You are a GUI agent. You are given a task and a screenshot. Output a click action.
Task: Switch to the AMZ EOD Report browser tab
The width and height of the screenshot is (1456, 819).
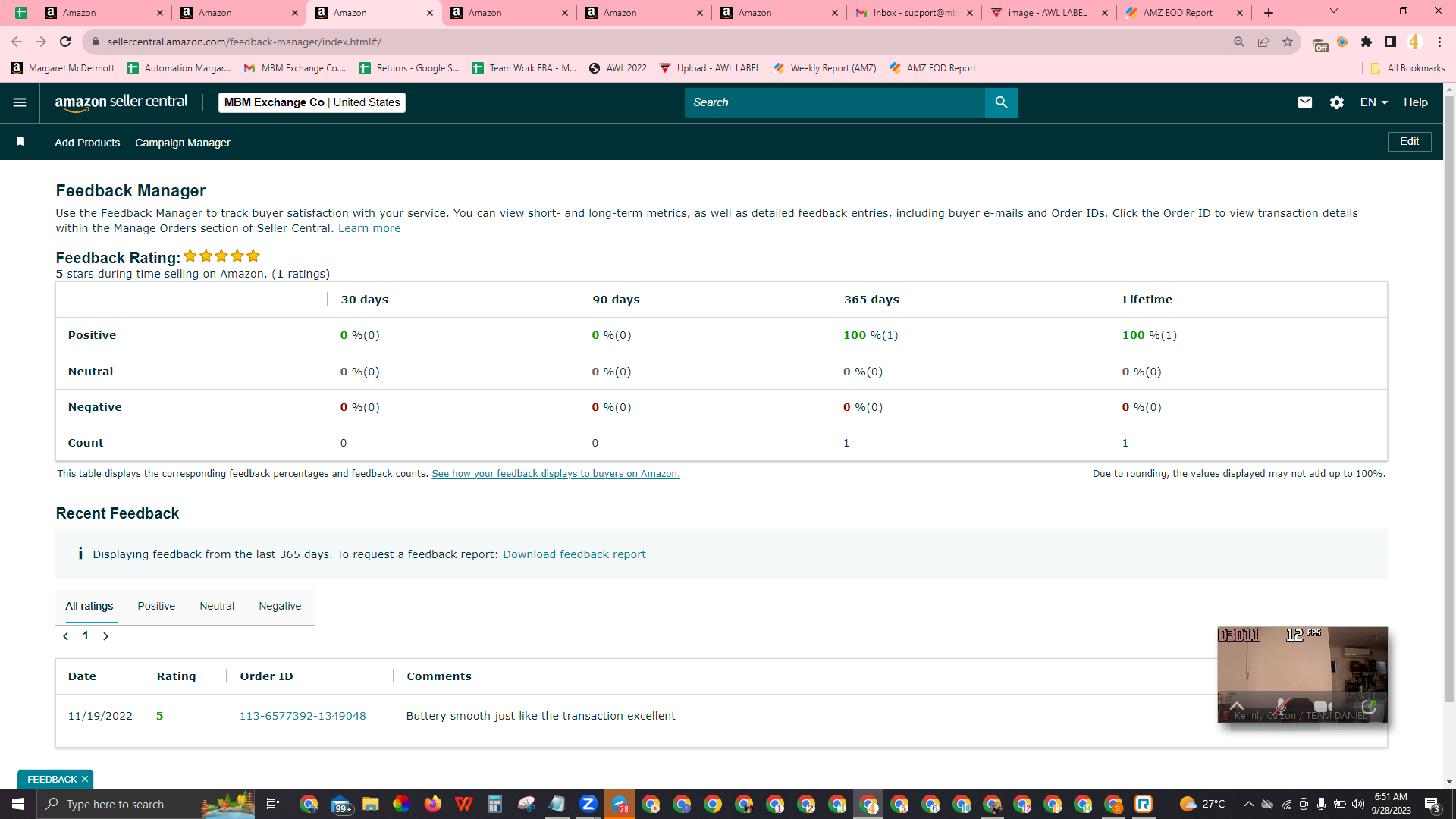1183,13
